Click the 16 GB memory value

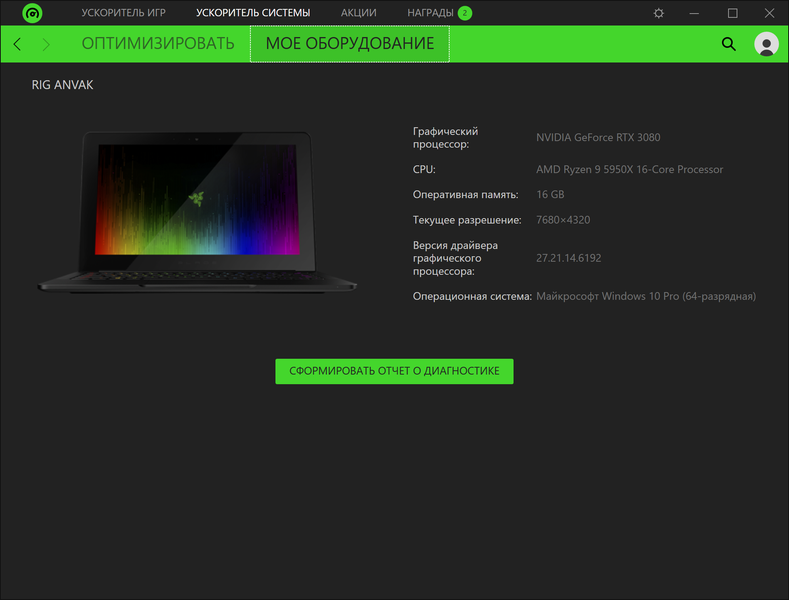coord(550,194)
